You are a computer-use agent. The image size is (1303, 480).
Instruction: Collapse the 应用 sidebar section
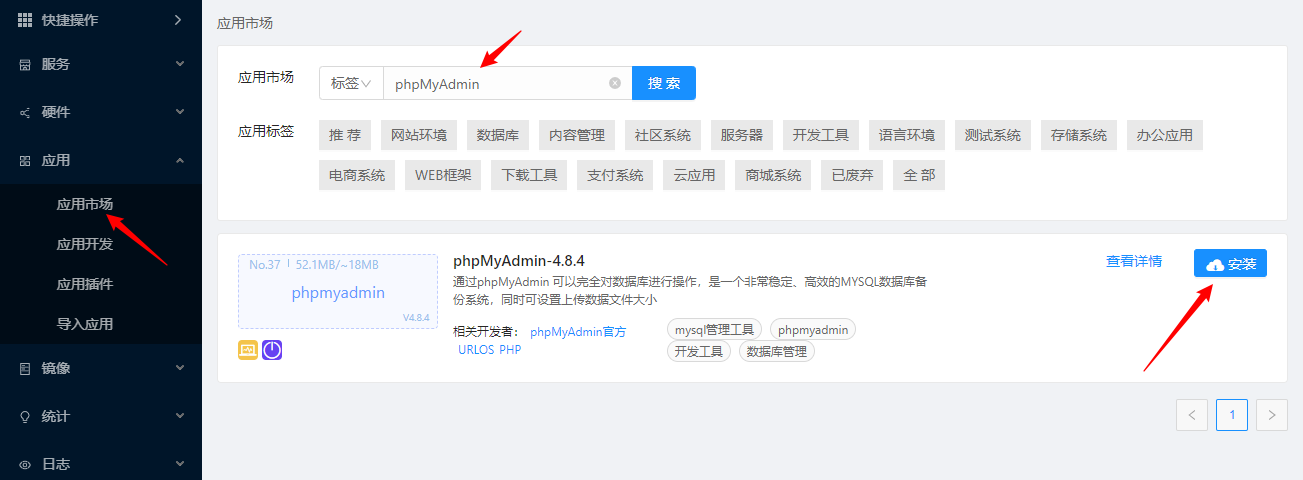pyautogui.click(x=179, y=160)
